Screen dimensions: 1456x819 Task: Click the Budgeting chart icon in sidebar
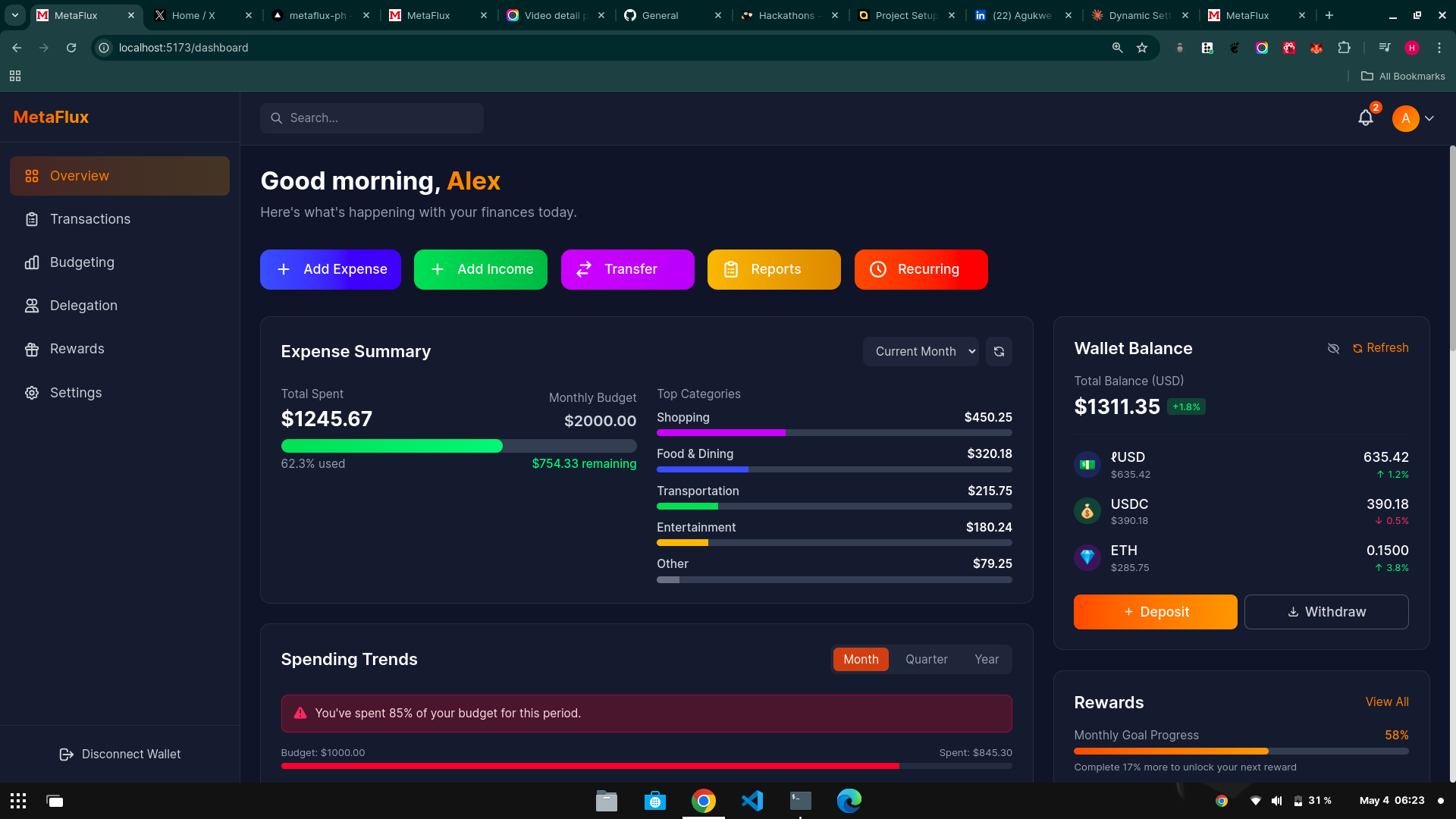tap(32, 262)
